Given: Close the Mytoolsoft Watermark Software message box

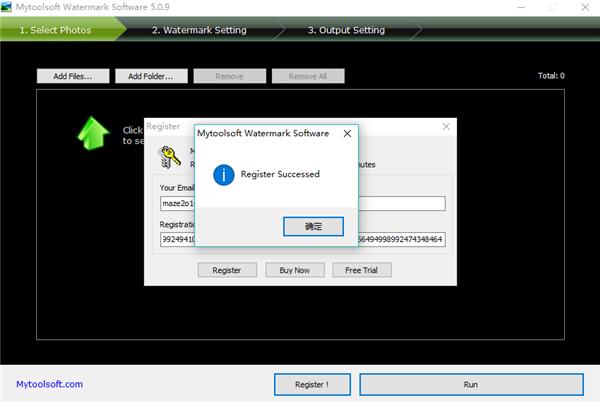Looking at the screenshot, I should tap(347, 132).
